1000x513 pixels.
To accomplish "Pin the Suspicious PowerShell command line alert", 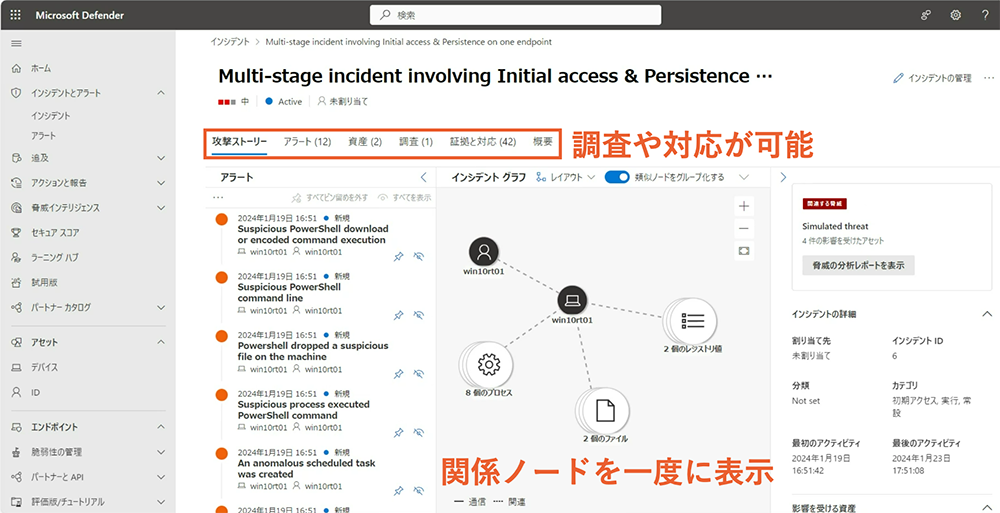I will 399,315.
